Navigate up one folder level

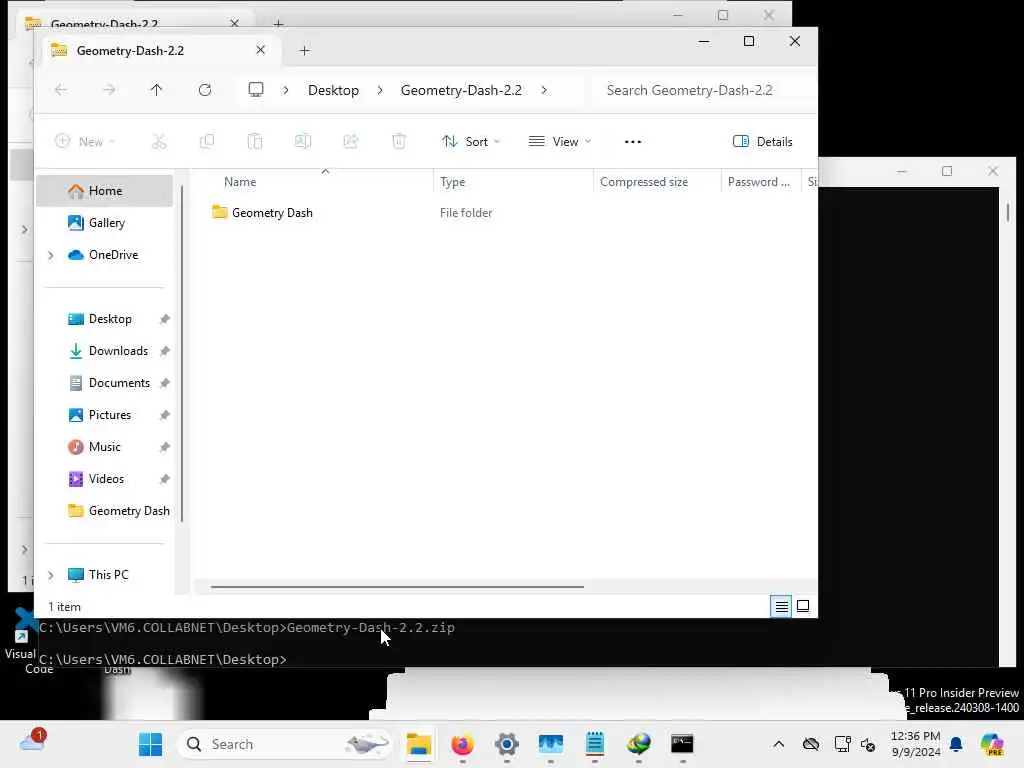[x=156, y=89]
